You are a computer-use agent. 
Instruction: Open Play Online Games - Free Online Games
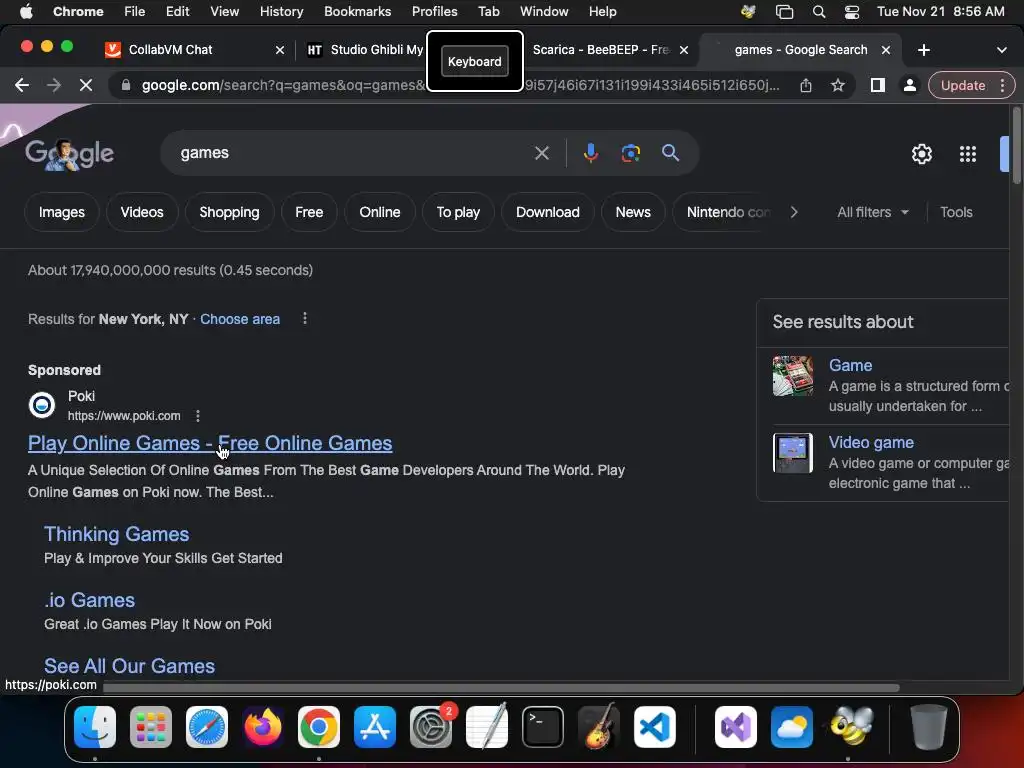(x=210, y=443)
